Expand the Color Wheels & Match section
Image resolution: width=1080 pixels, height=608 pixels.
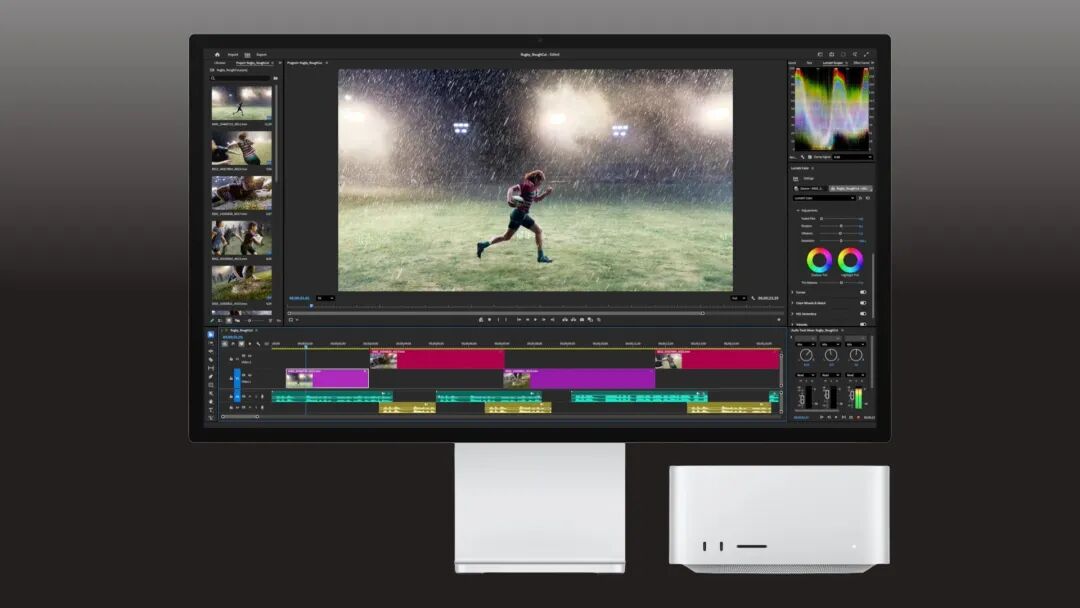(x=793, y=303)
